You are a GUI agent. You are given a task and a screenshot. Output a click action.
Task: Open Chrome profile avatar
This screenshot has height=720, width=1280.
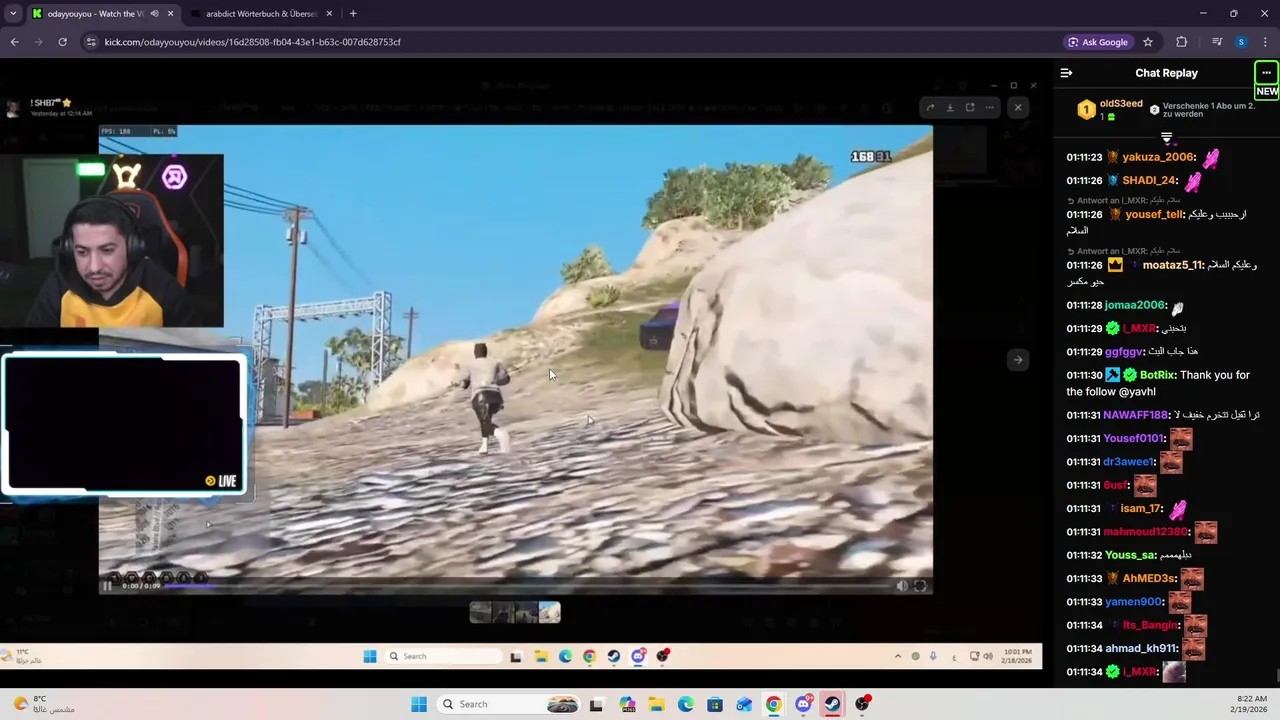pyautogui.click(x=1241, y=42)
